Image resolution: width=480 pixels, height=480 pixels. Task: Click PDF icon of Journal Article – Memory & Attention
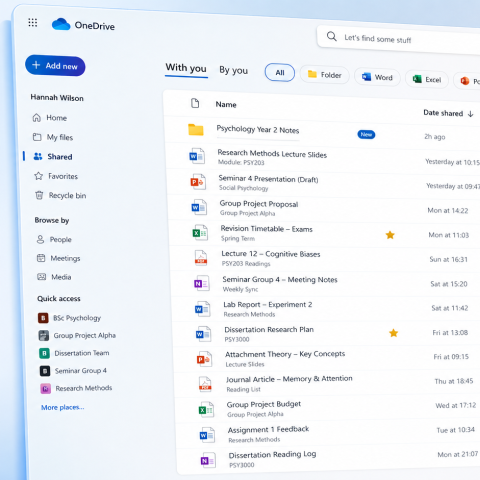[x=205, y=384]
